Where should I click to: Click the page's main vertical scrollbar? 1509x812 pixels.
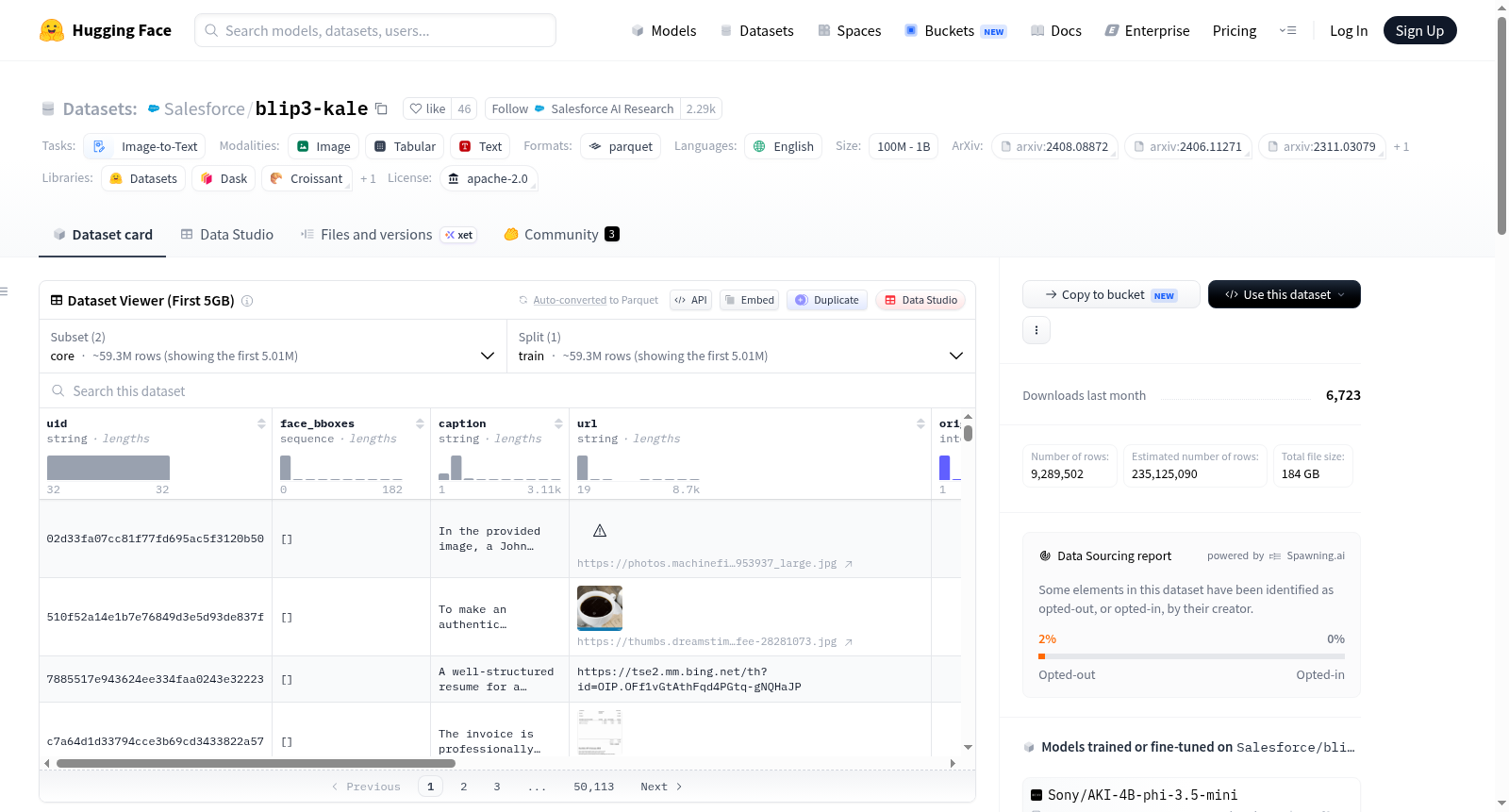tap(1501, 124)
